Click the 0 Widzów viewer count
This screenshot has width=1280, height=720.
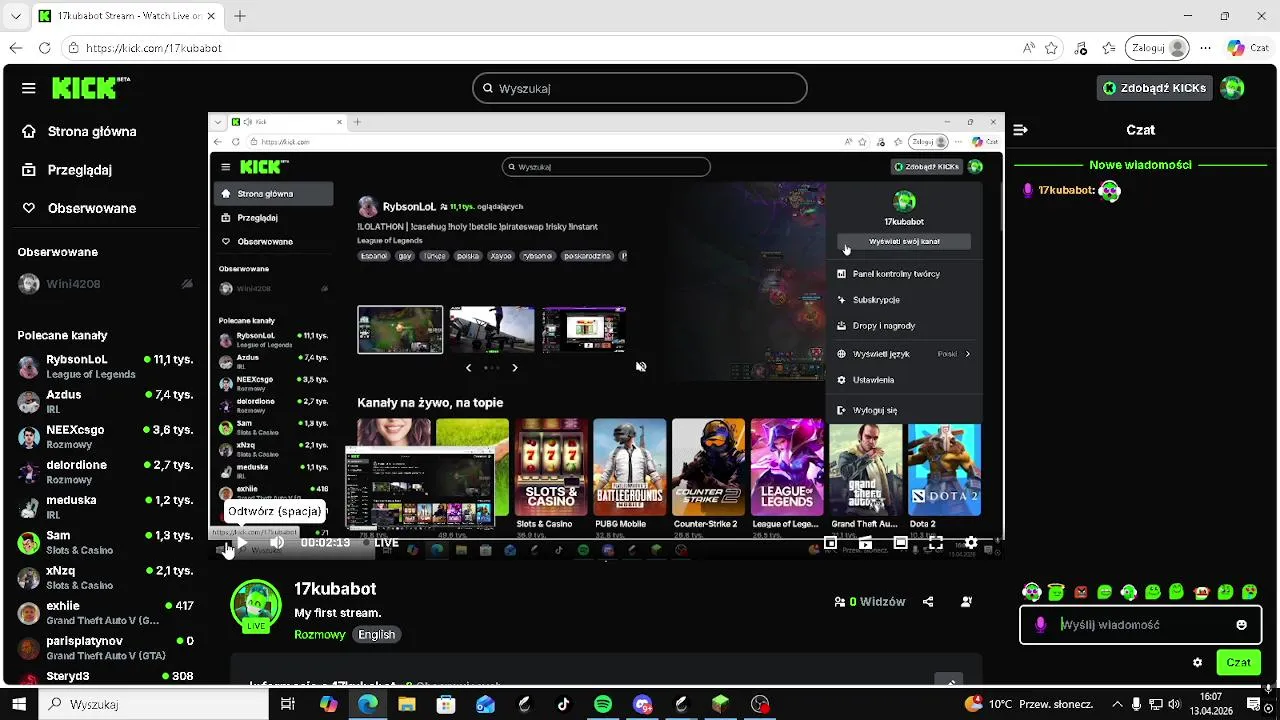[869, 602]
